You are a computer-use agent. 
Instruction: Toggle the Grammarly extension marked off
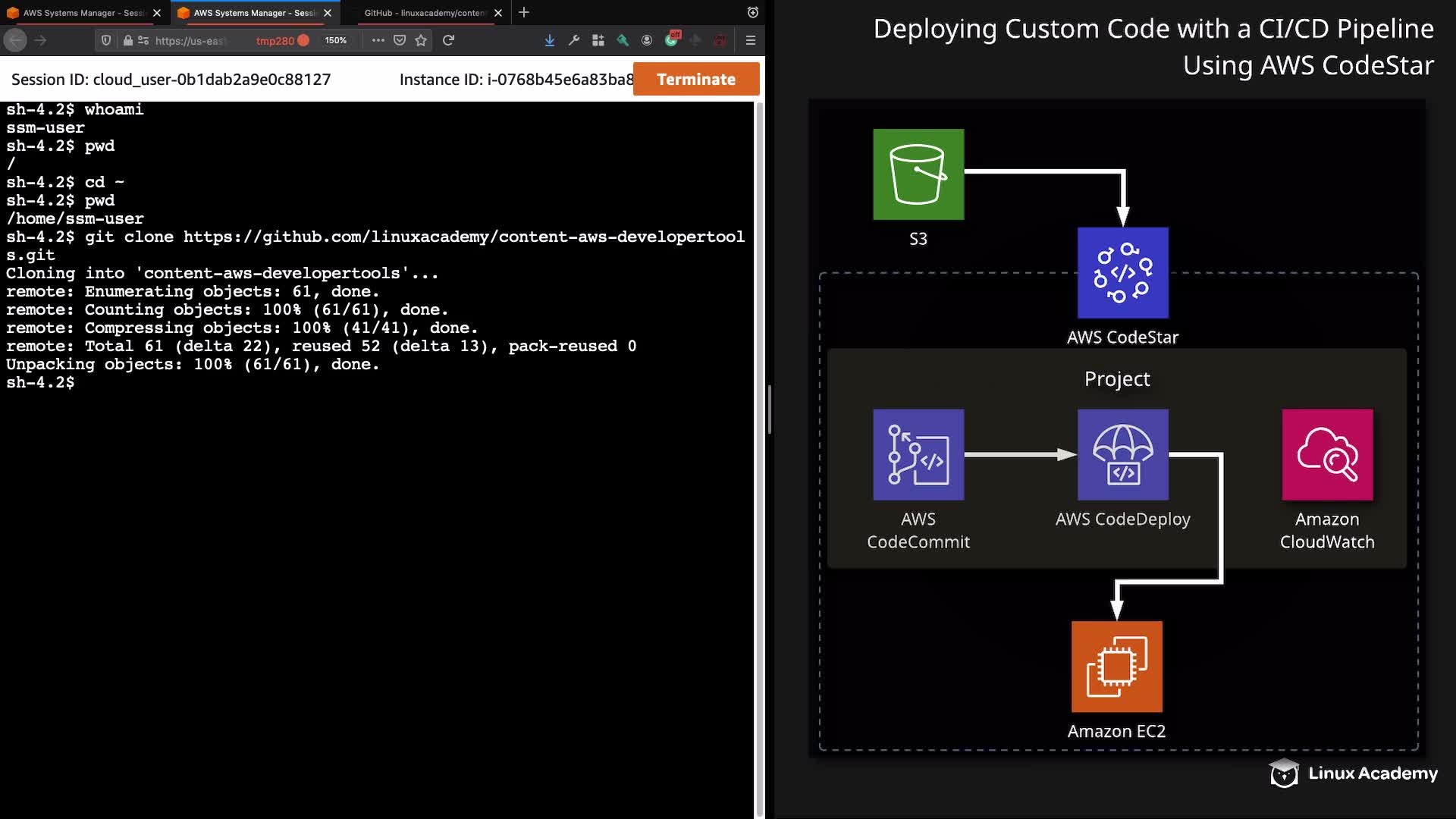click(x=672, y=39)
